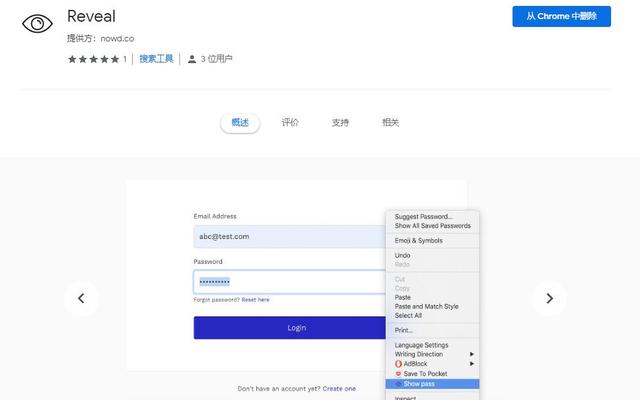Go to previous screenshot with left arrow
Screen dimensions: 640x400
click(81, 298)
